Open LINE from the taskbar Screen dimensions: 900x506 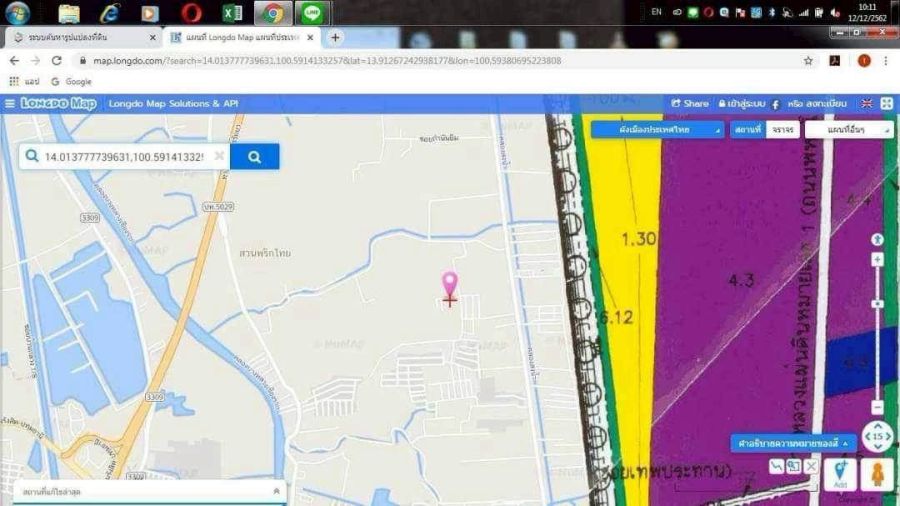[x=312, y=13]
